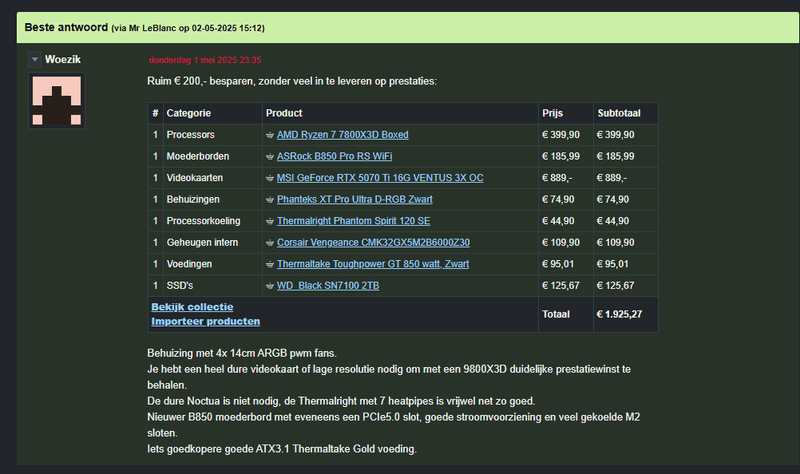Expand the user menu arrow next to Woezik
This screenshot has width=800, height=474.
pyautogui.click(x=35, y=60)
